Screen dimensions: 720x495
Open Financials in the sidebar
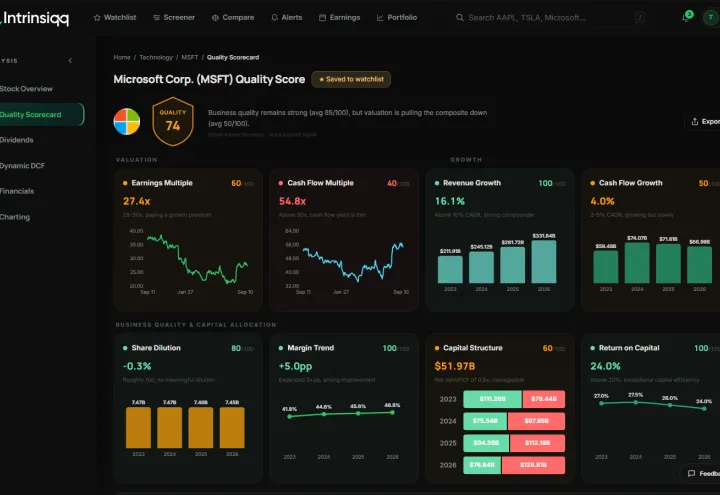[x=17, y=191]
